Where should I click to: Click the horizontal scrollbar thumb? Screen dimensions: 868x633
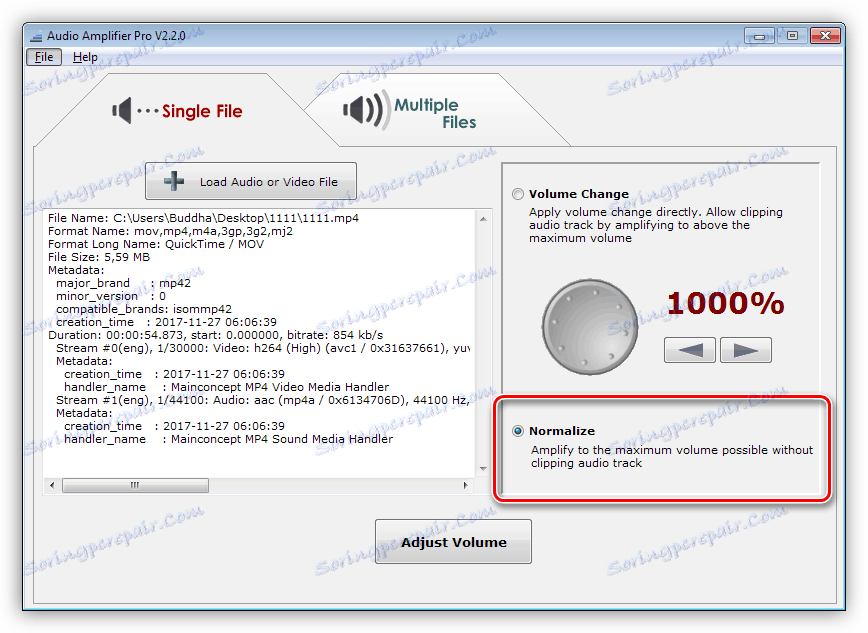click(x=135, y=485)
